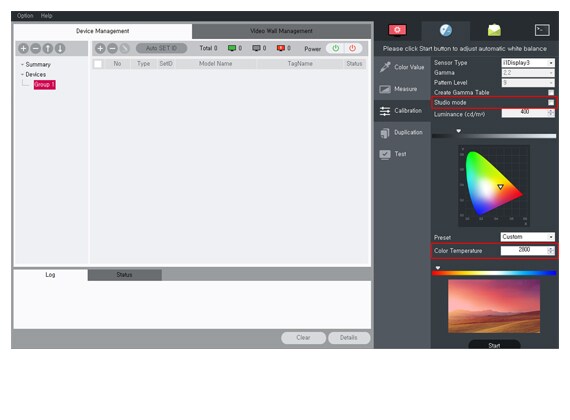Image resolution: width=570 pixels, height=420 pixels.
Task: Click the Calibration sliders icon
Action: pyautogui.click(x=385, y=111)
